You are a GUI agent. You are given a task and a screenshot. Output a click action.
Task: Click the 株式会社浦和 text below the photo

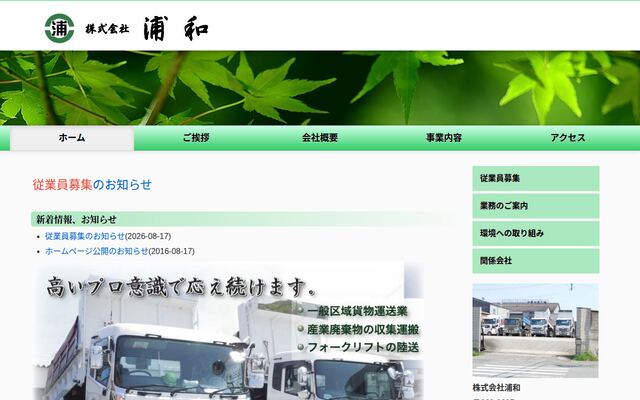coord(496,388)
